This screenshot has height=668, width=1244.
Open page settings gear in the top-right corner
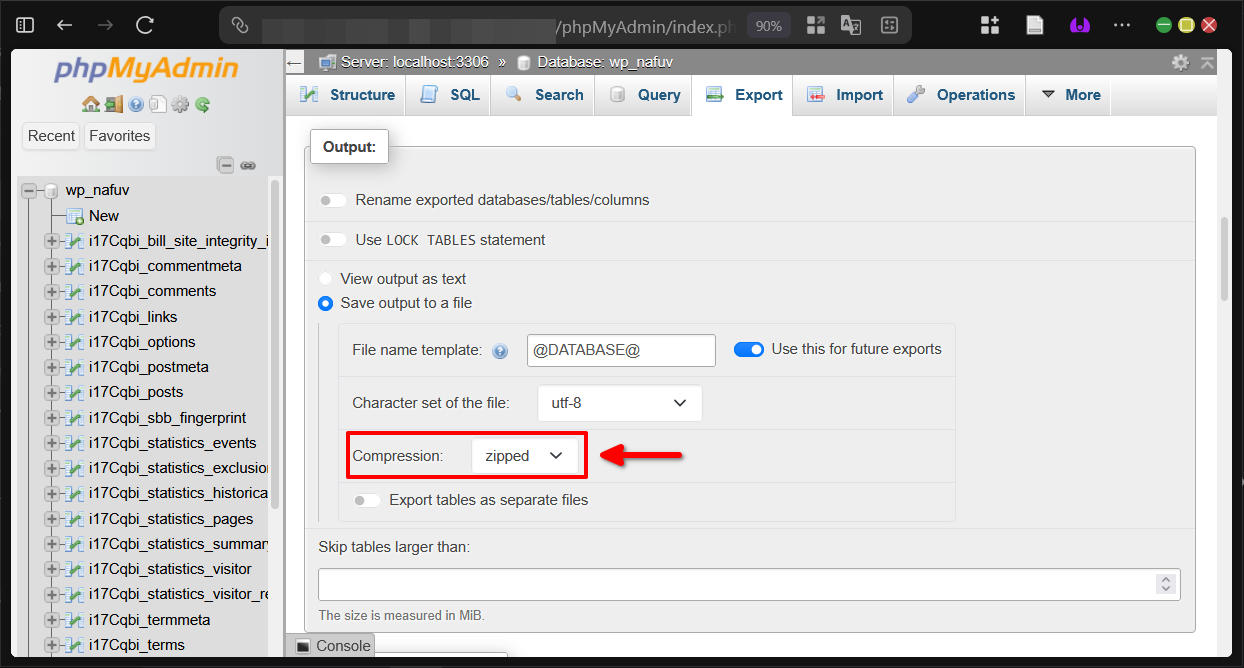(1181, 61)
